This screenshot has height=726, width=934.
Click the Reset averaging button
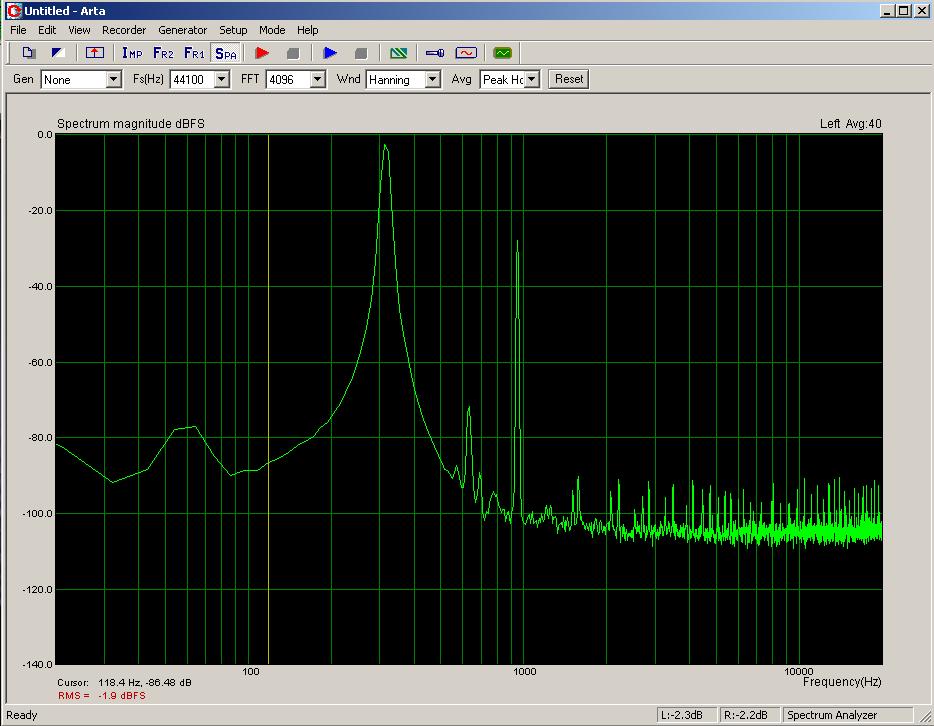pos(569,79)
